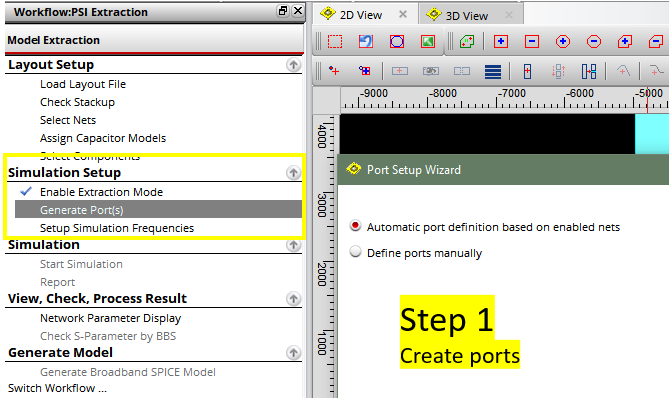Click the greyed split rectangles icon

click(x=462, y=71)
